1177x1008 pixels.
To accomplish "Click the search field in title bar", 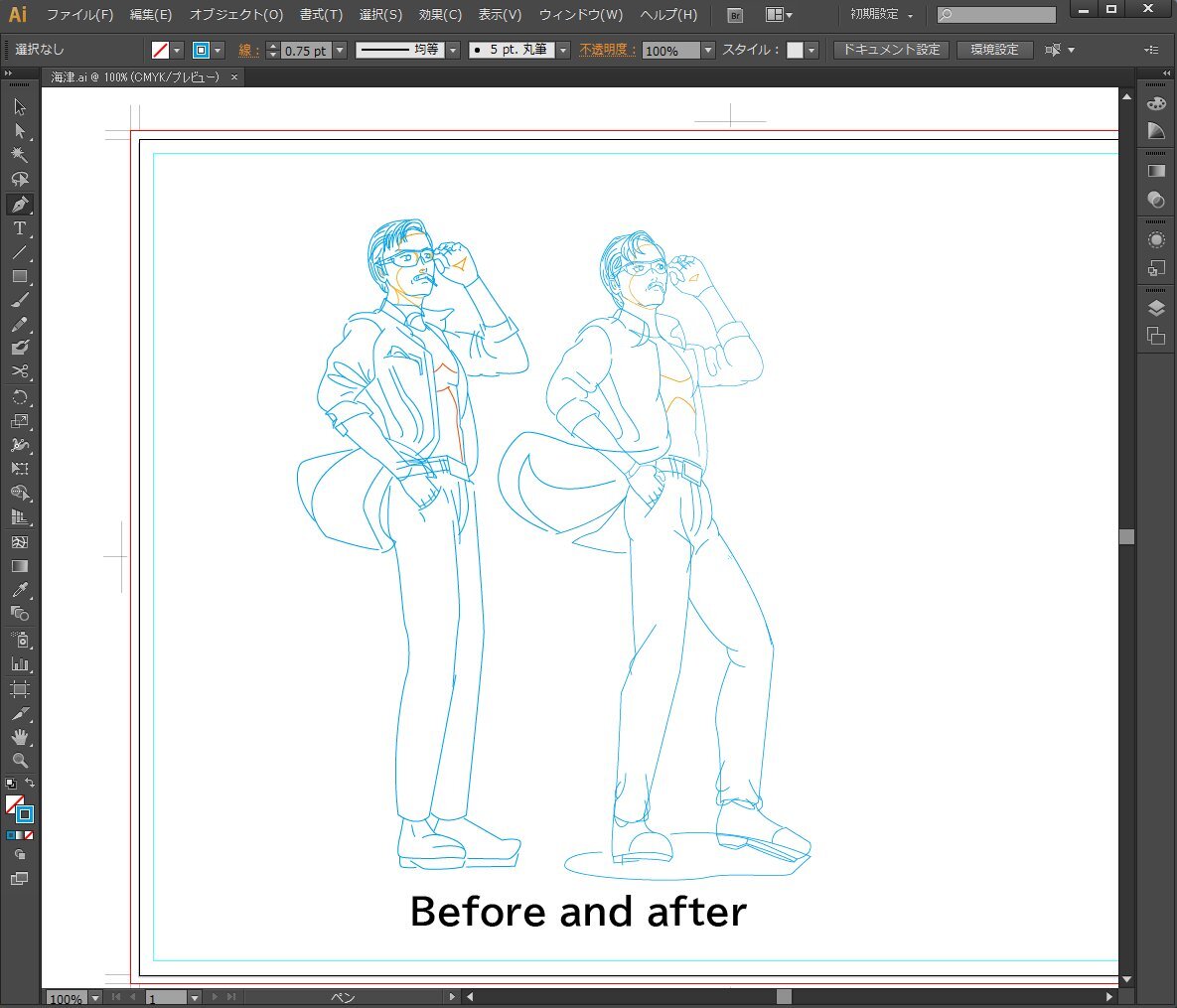I will point(997,14).
